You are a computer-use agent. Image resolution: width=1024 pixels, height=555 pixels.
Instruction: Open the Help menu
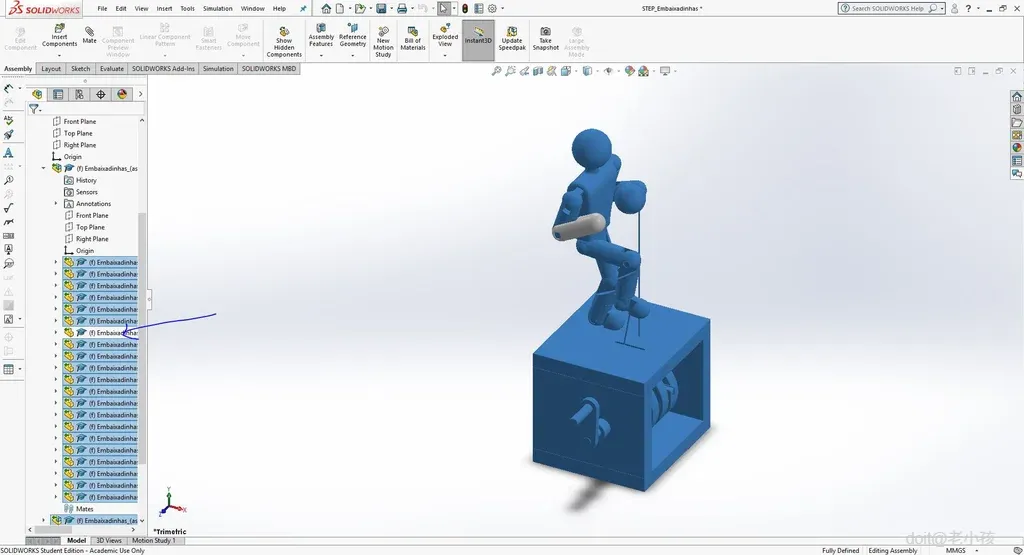[x=279, y=8]
